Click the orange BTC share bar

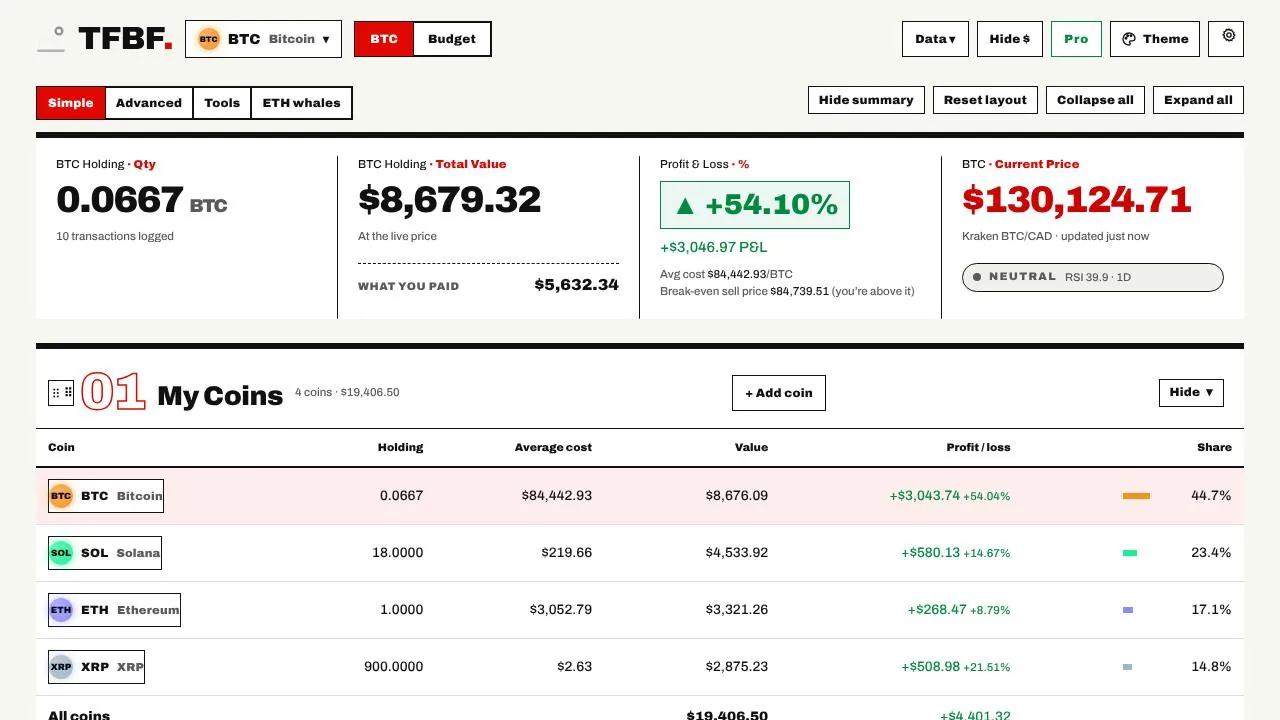[1136, 496]
